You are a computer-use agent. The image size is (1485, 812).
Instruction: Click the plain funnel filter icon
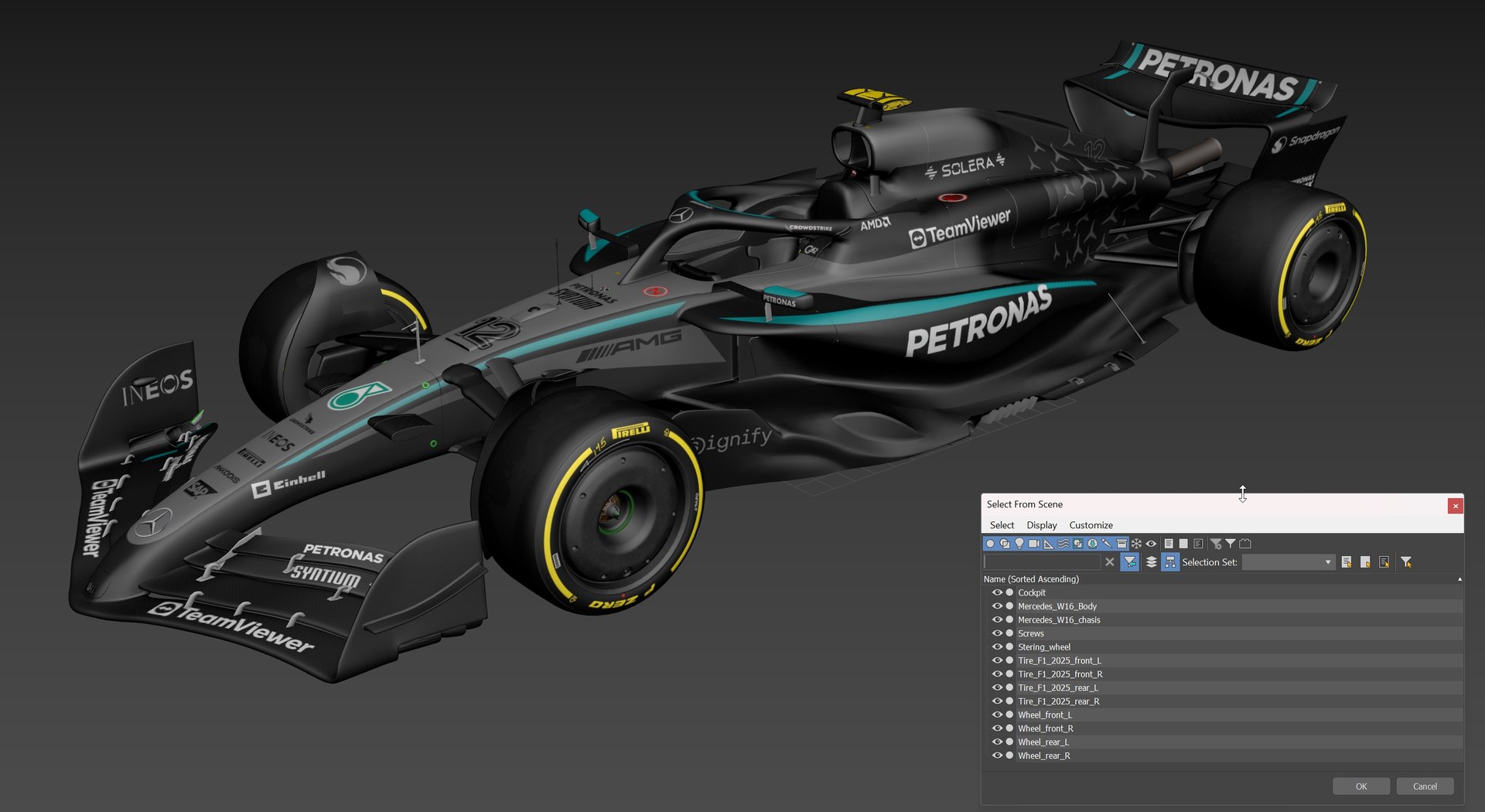point(1230,544)
